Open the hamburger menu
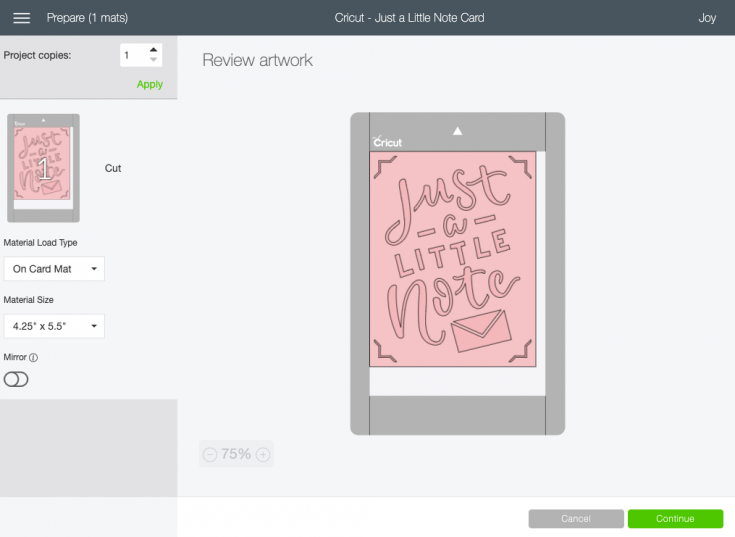Image resolution: width=735 pixels, height=537 pixels. (x=22, y=18)
